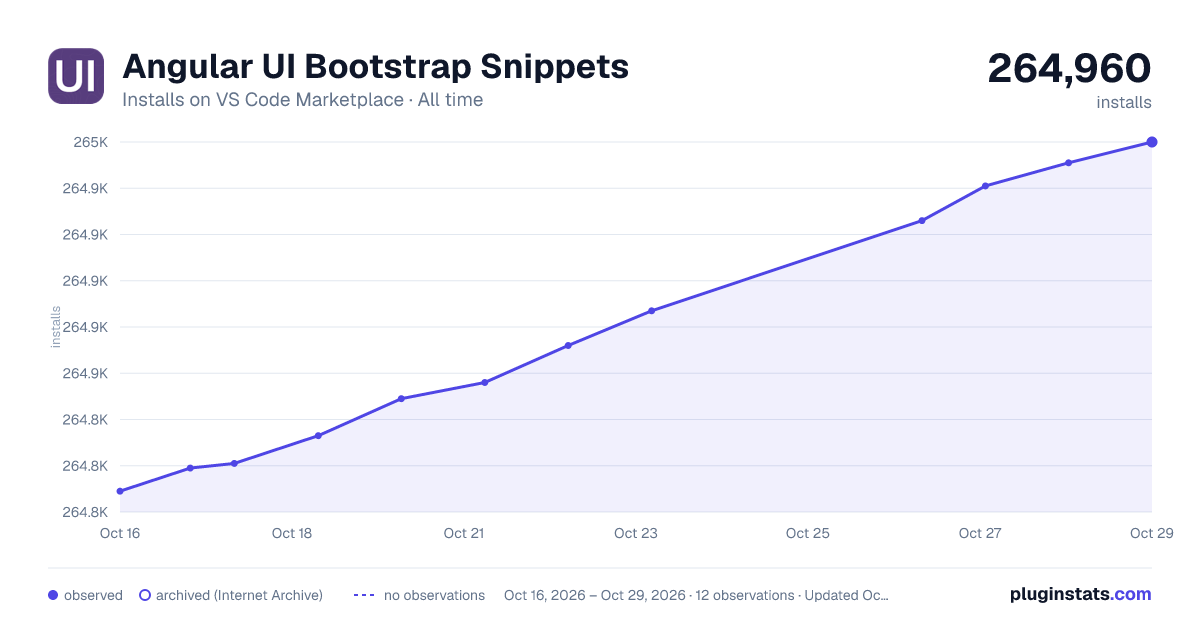Click the 'archived (Internet Archive)' legend circle
1200x630 pixels.
[x=145, y=595]
